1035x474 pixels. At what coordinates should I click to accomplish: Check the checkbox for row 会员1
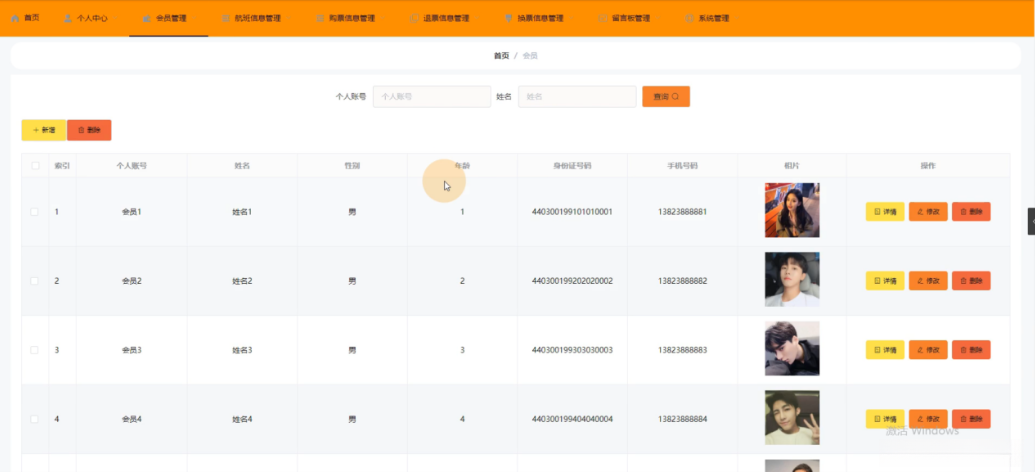pyautogui.click(x=34, y=212)
